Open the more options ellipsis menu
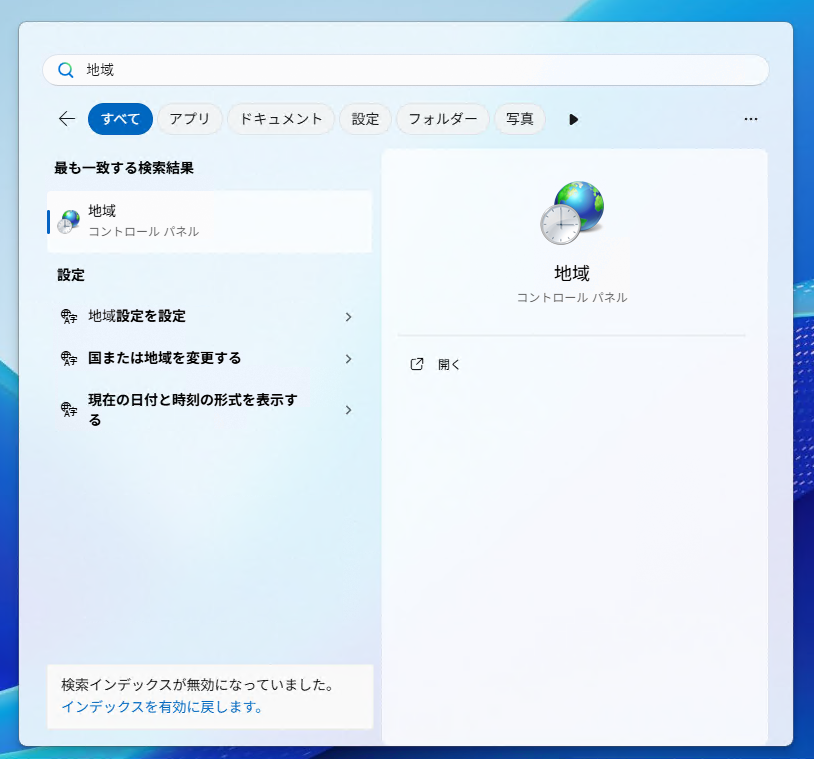Viewport: 814px width, 759px height. [x=751, y=119]
